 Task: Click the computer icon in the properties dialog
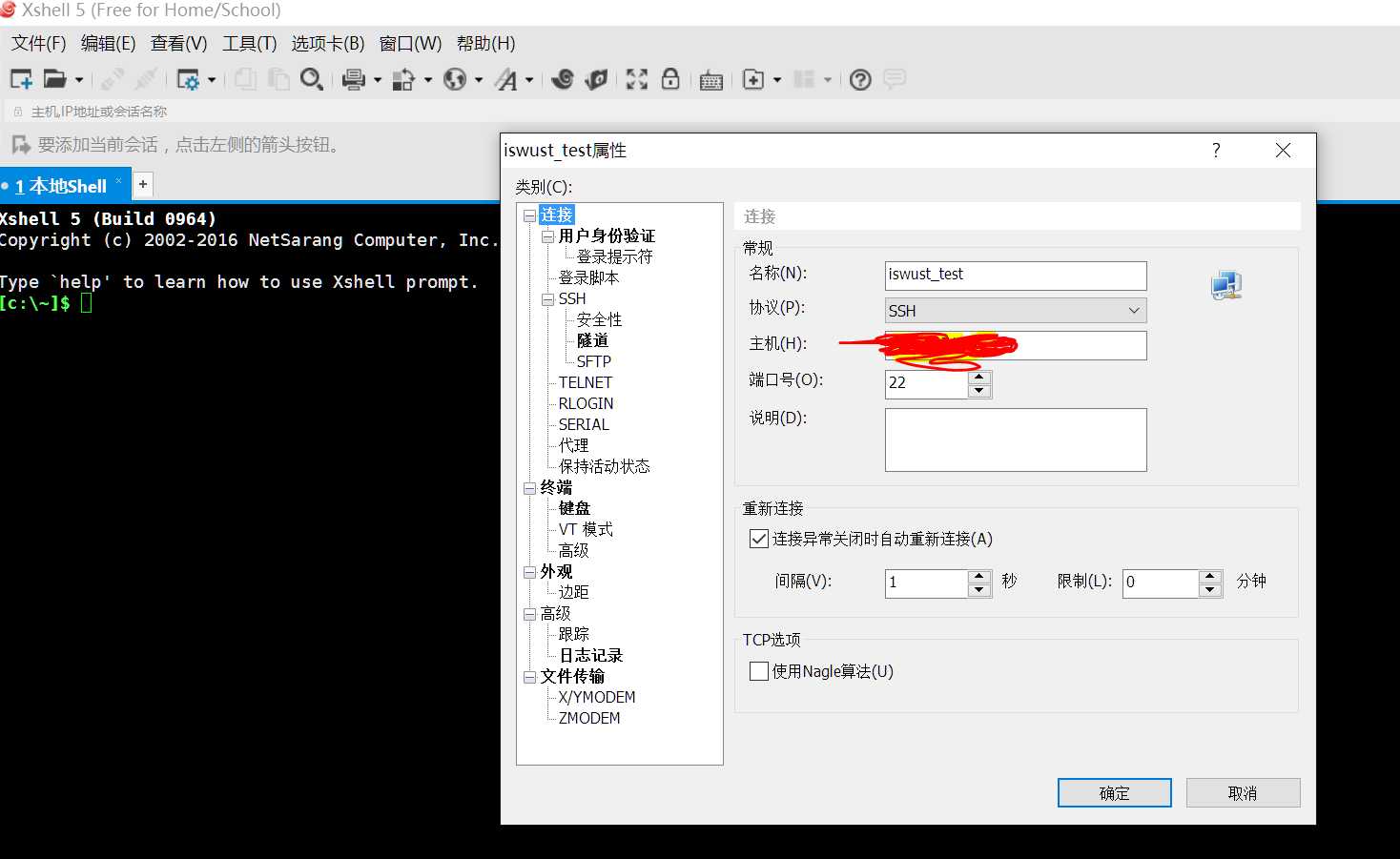(1226, 285)
